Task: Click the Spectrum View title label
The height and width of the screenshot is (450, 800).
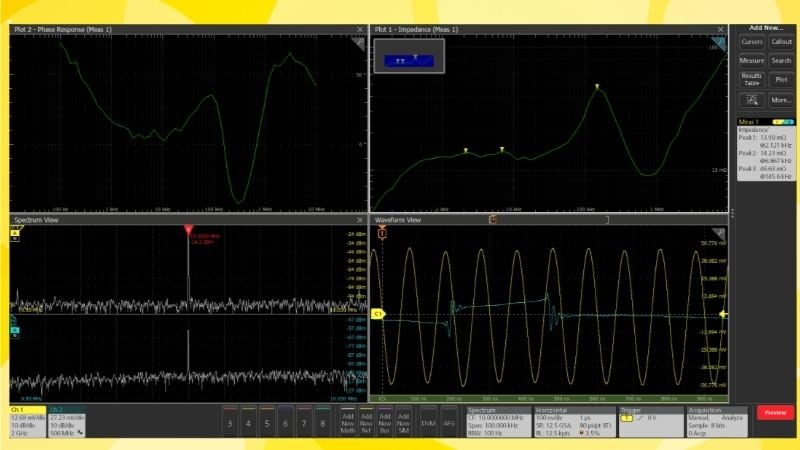Action: [36, 220]
